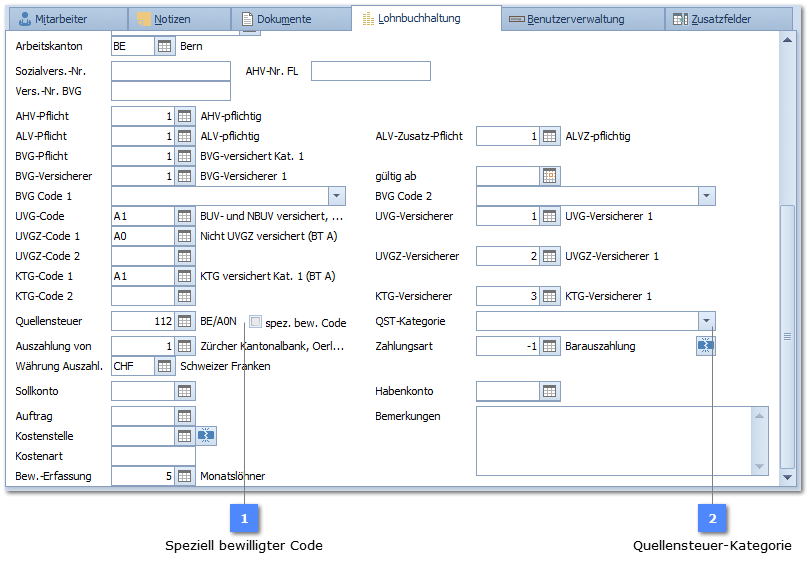The image size is (810, 569).
Task: Expand the BVG Code 1 dropdown
Action: coord(336,196)
